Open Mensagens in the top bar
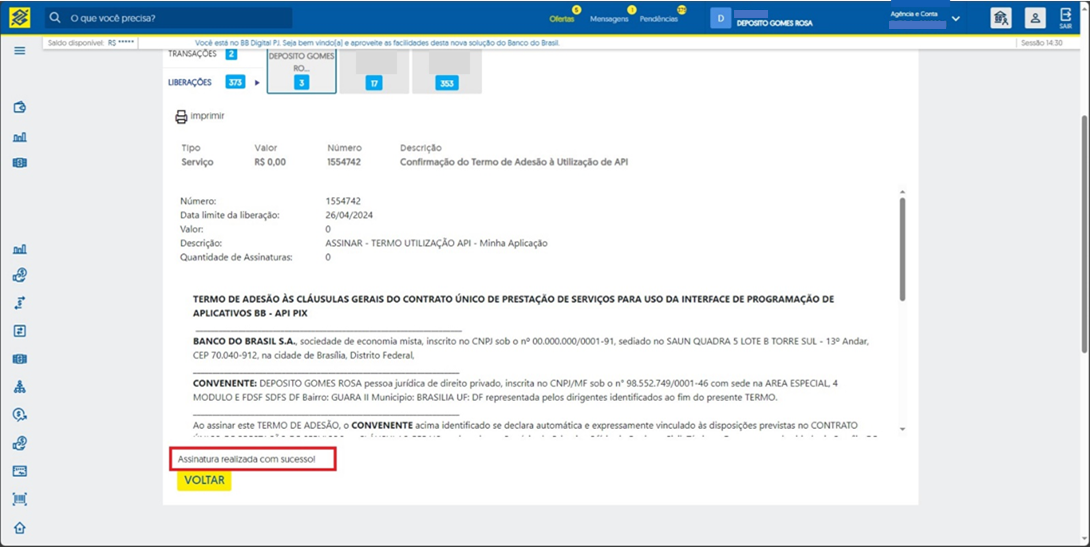 pos(609,19)
